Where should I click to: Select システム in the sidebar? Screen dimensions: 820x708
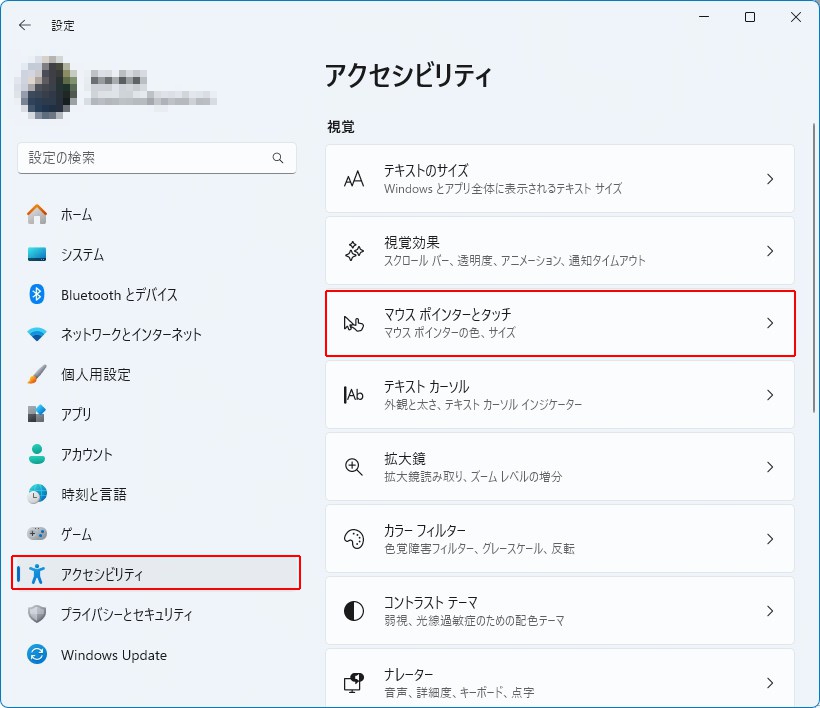coord(82,254)
